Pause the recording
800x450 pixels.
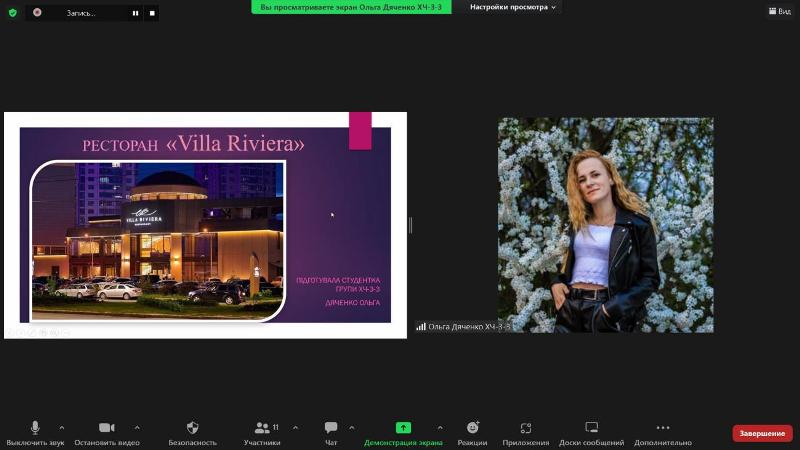[135, 13]
